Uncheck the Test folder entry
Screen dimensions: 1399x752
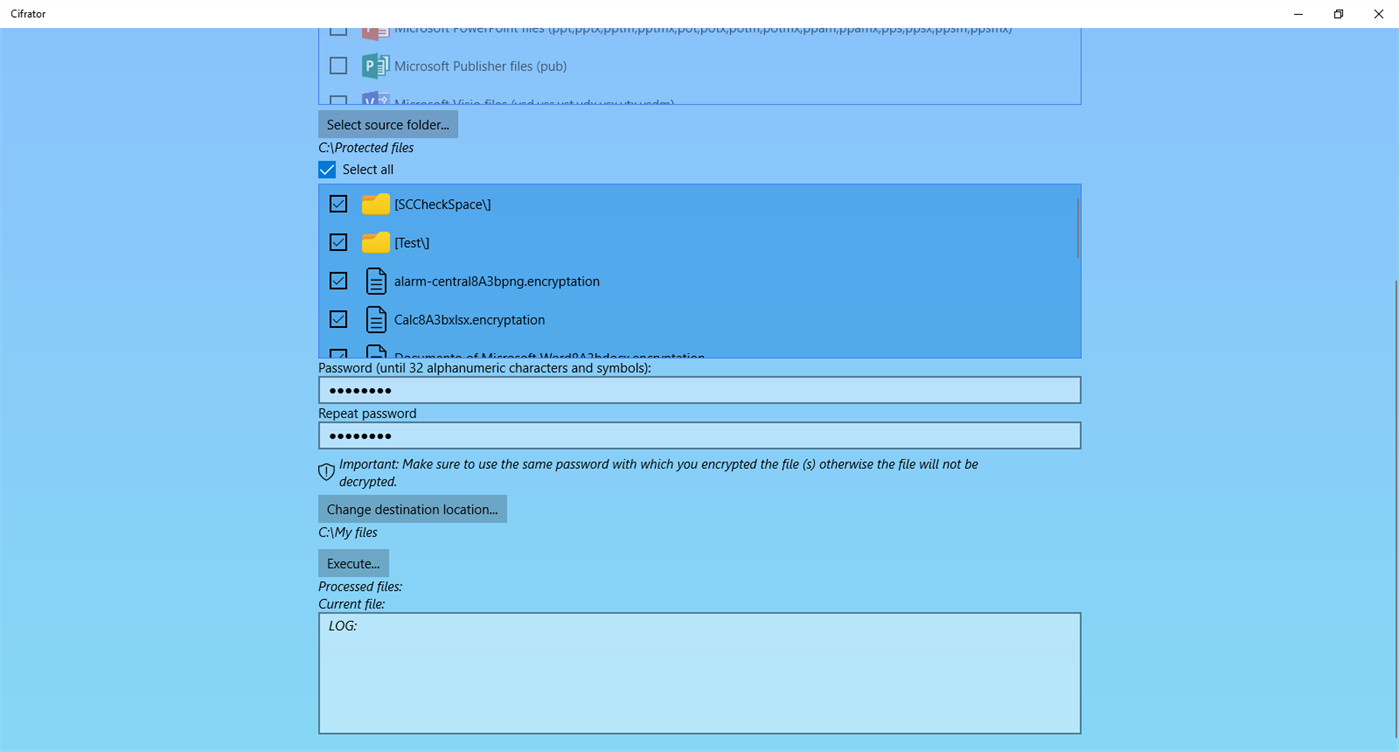click(338, 242)
